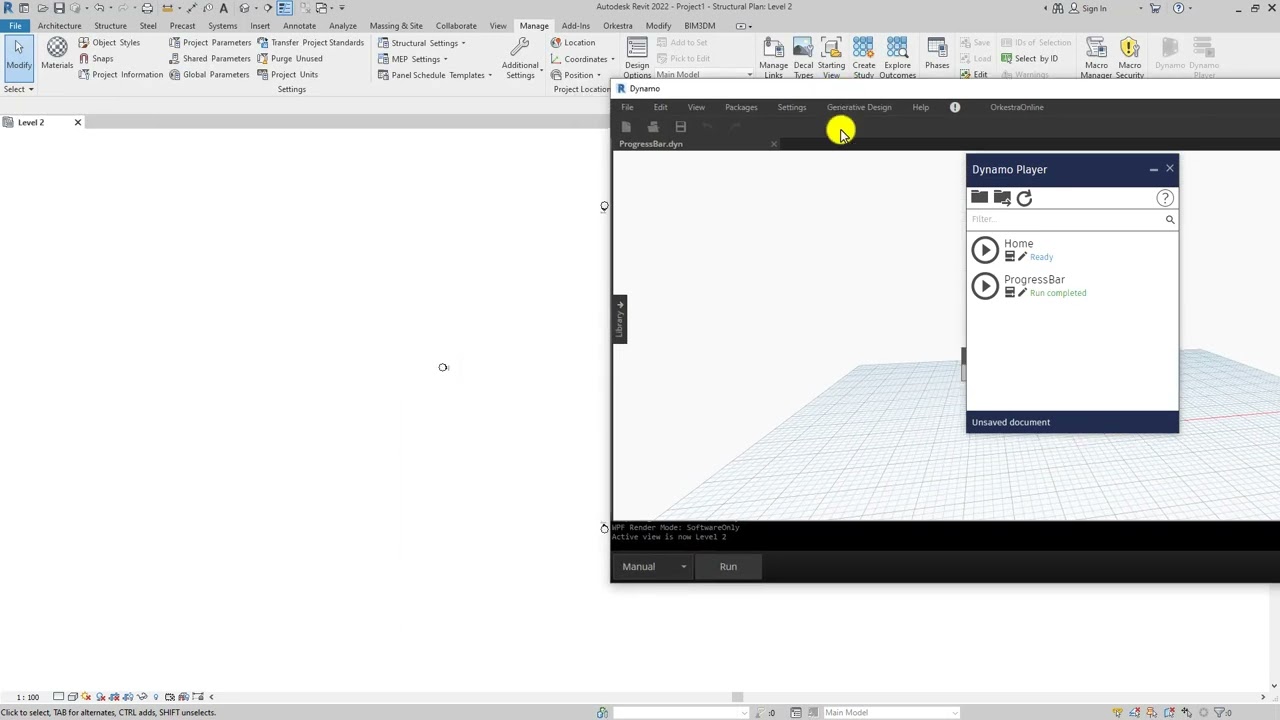
Task: Save icon in Revit quick access toolbar
Action: click(59, 8)
